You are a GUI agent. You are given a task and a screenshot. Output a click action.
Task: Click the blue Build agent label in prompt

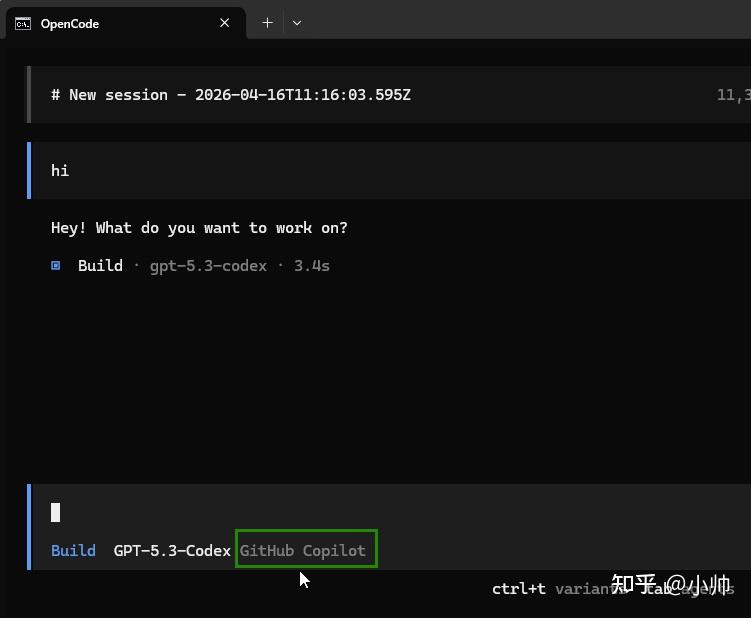point(73,550)
